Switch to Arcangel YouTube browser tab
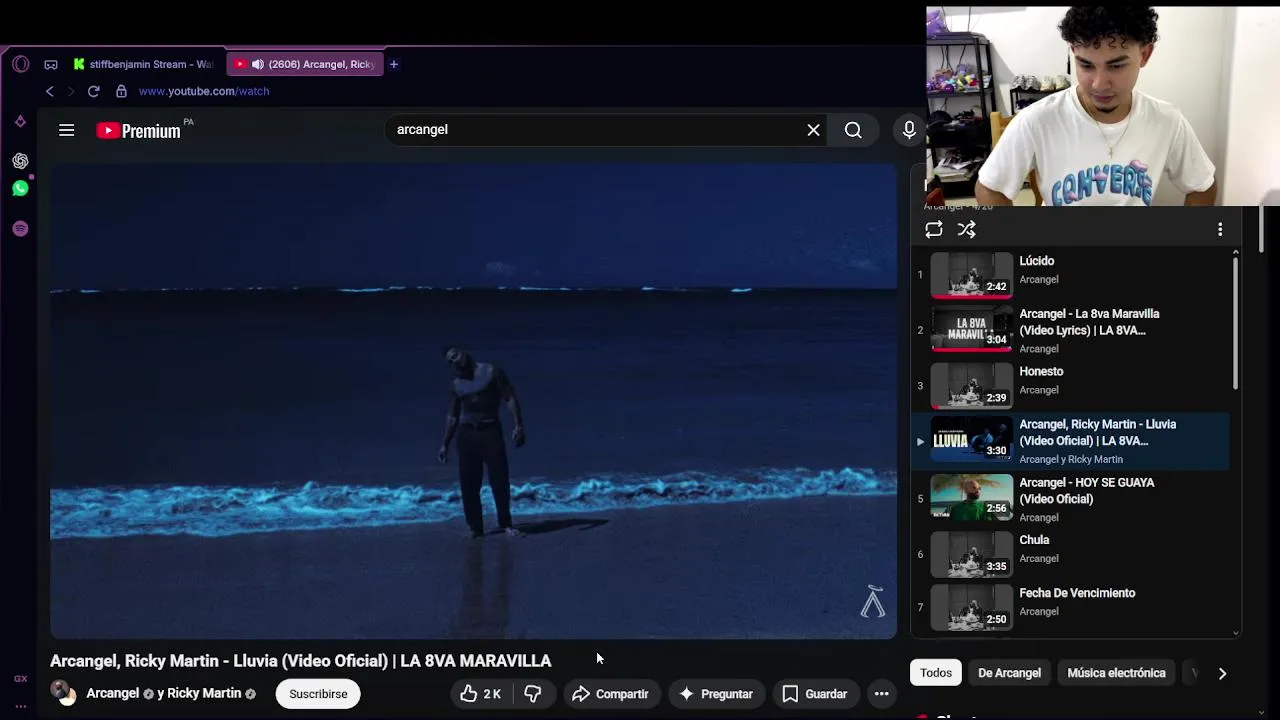1280x720 pixels. pos(305,64)
